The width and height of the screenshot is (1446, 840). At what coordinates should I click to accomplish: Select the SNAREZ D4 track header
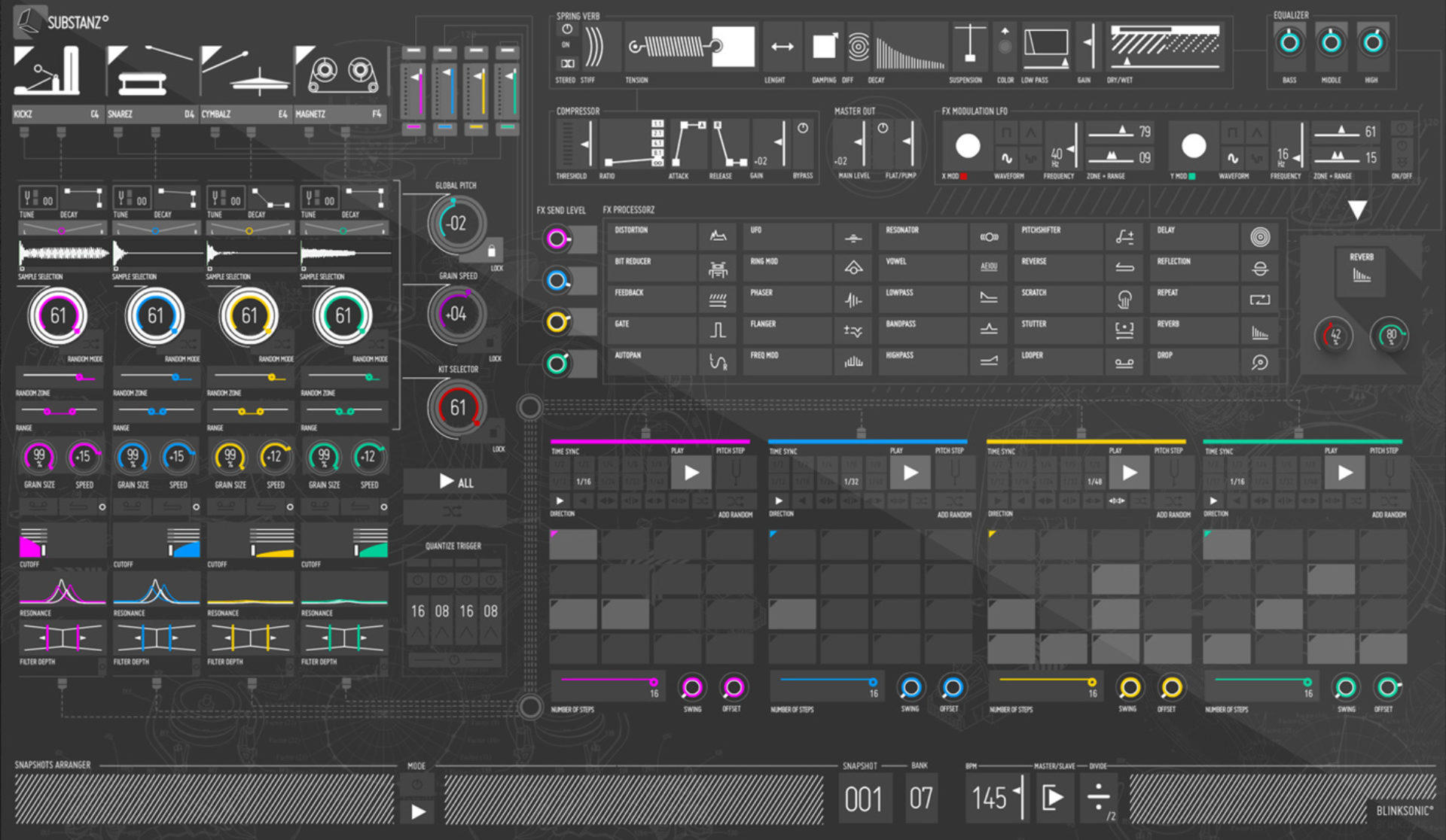151,114
